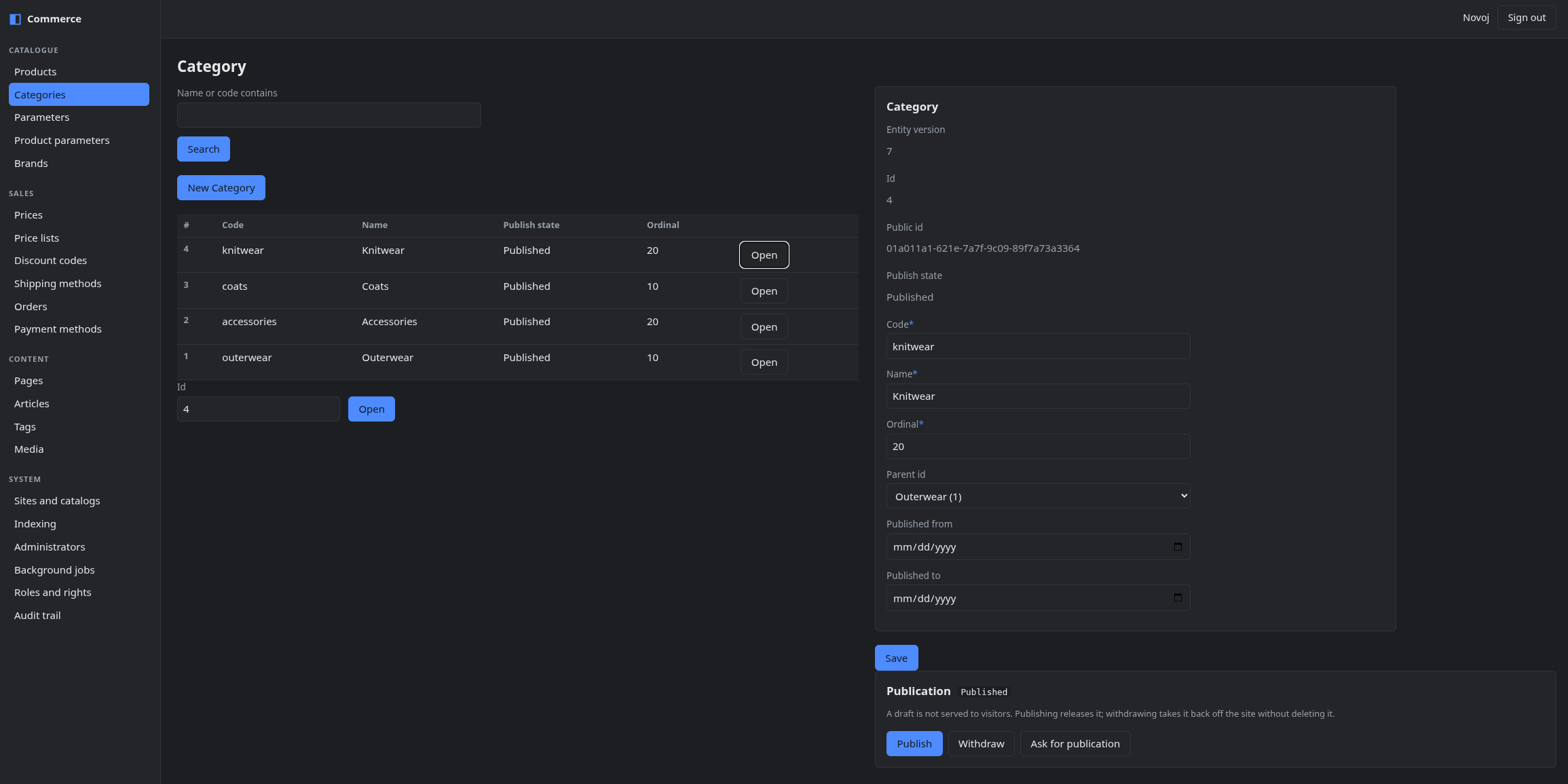
Task: Open the Parameters sidebar item
Action: (79, 117)
